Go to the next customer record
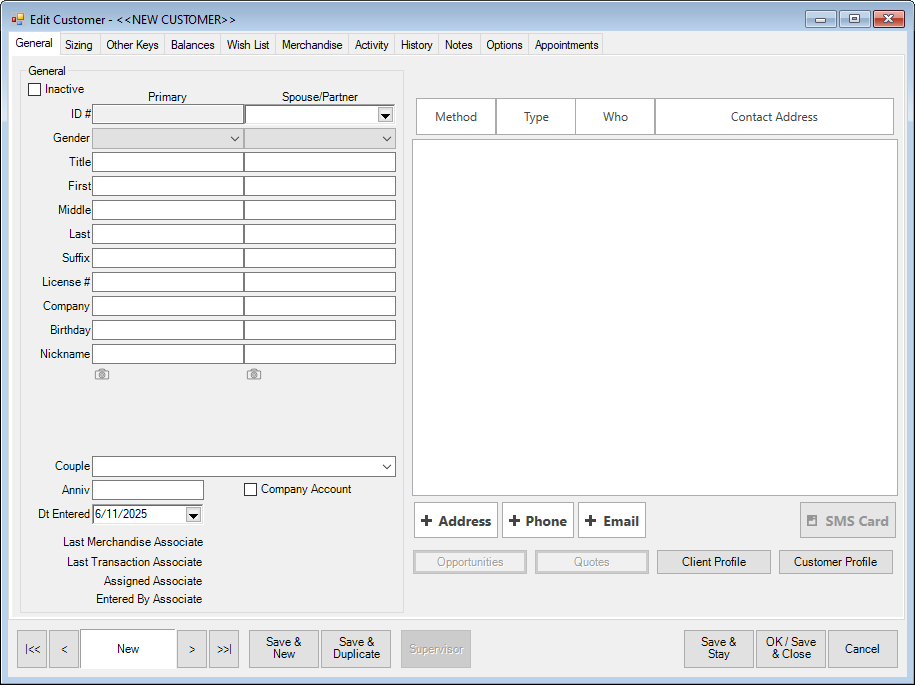The image size is (915, 685). (192, 649)
